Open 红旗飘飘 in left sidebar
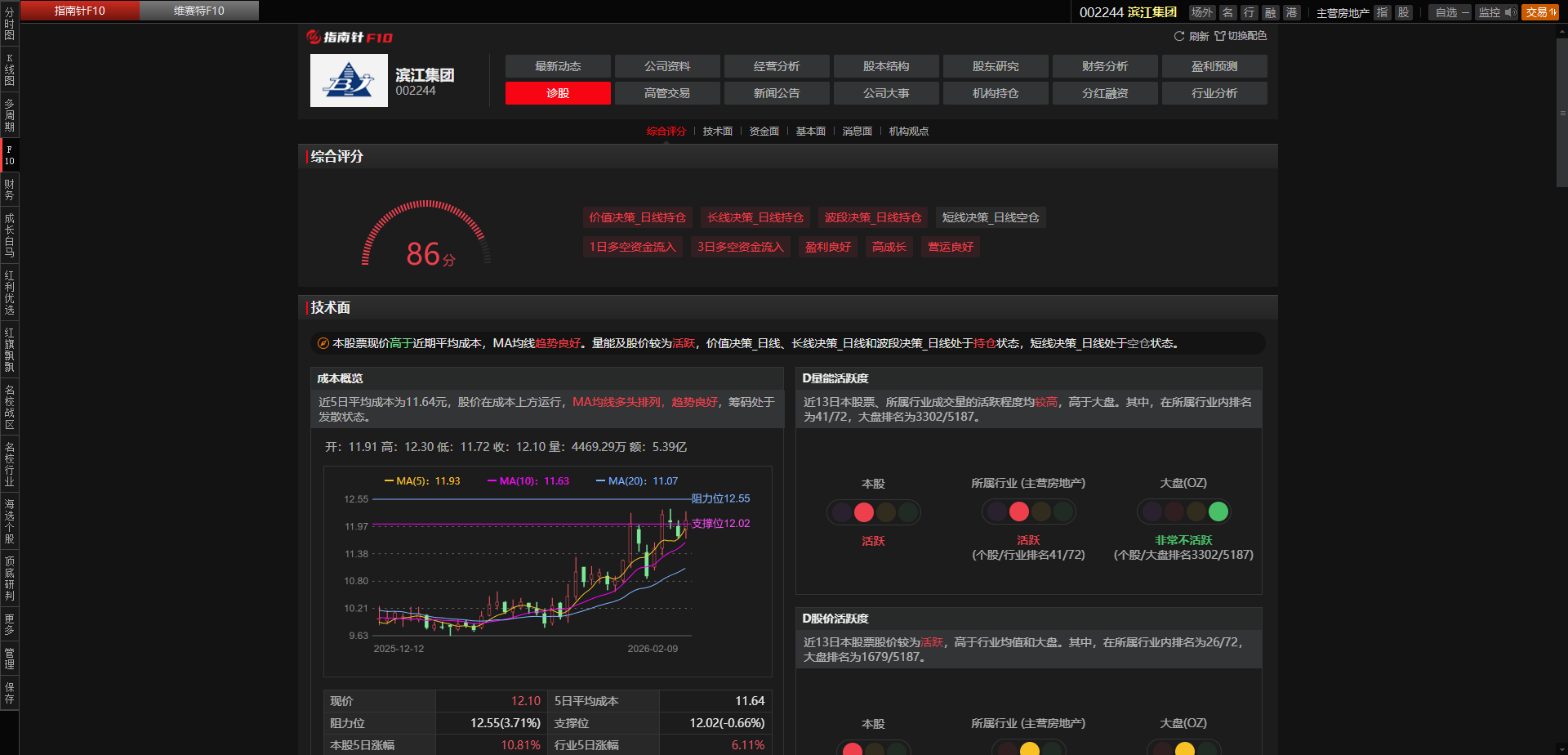The image size is (1568, 755). [10, 350]
